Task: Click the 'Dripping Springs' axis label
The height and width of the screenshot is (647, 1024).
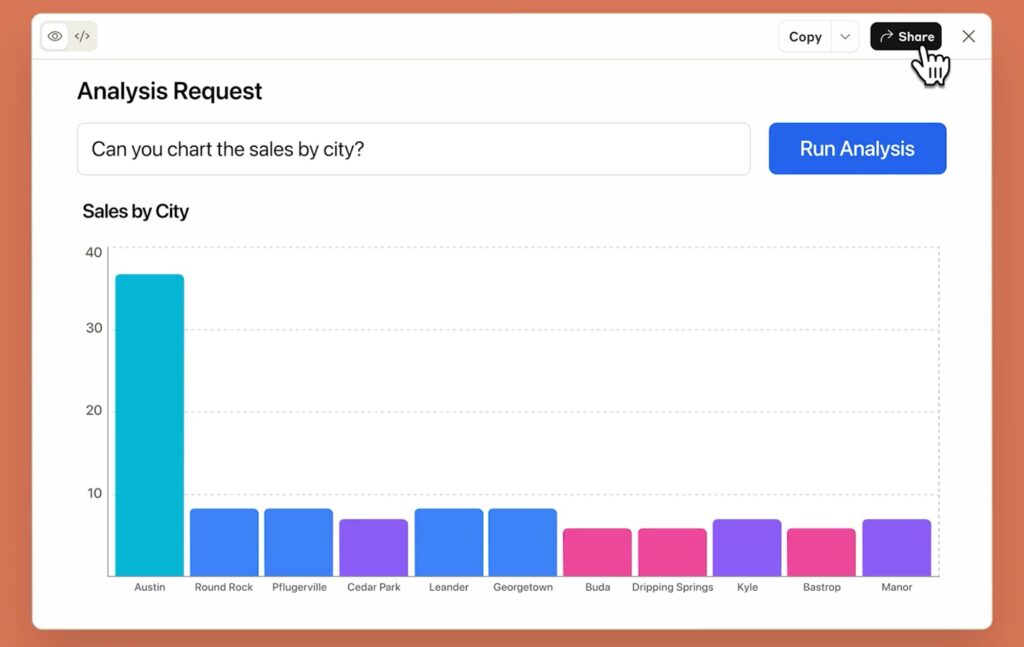Action: pyautogui.click(x=672, y=587)
